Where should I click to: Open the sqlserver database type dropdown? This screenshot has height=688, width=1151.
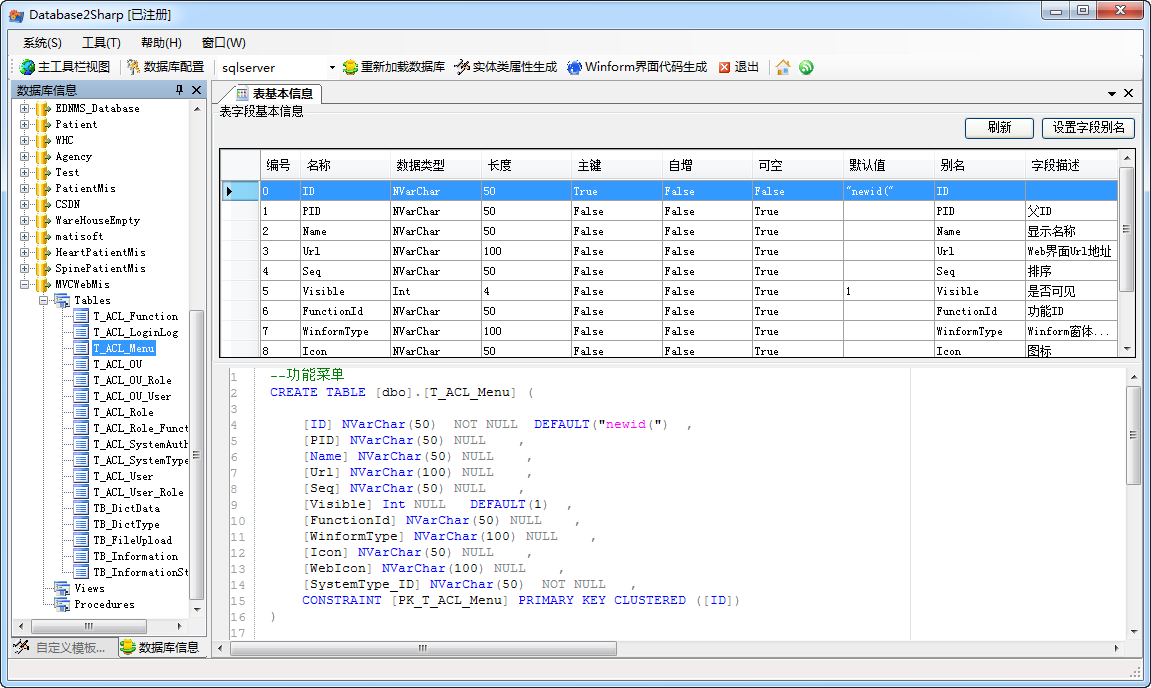[x=332, y=68]
